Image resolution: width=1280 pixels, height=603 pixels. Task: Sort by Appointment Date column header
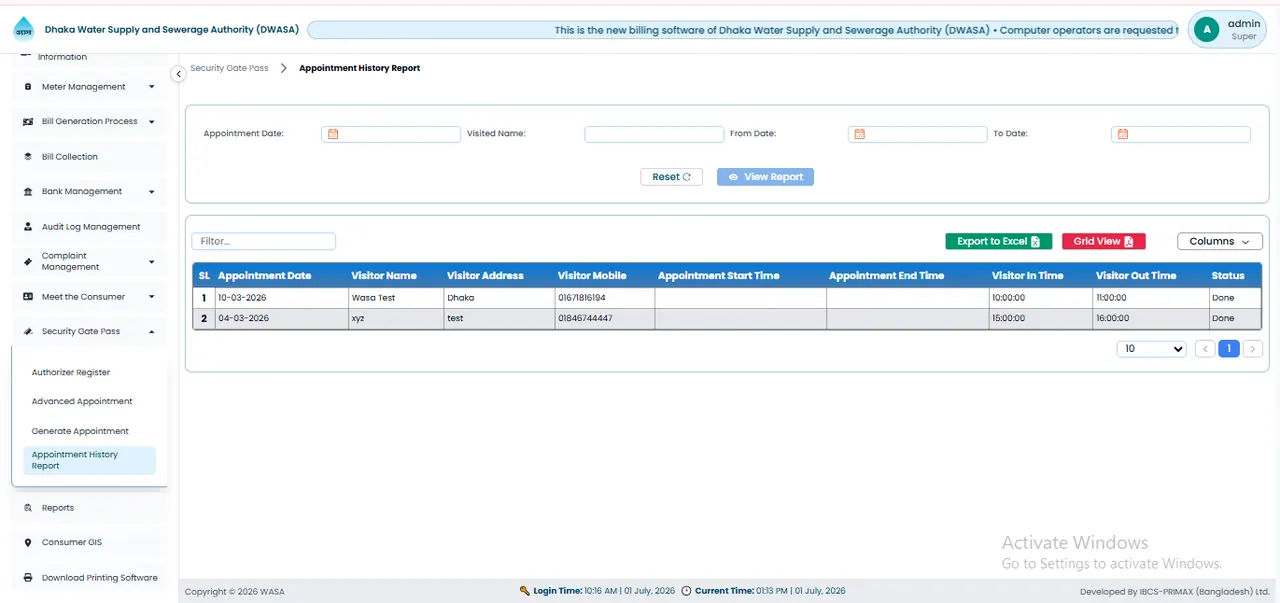click(265, 276)
